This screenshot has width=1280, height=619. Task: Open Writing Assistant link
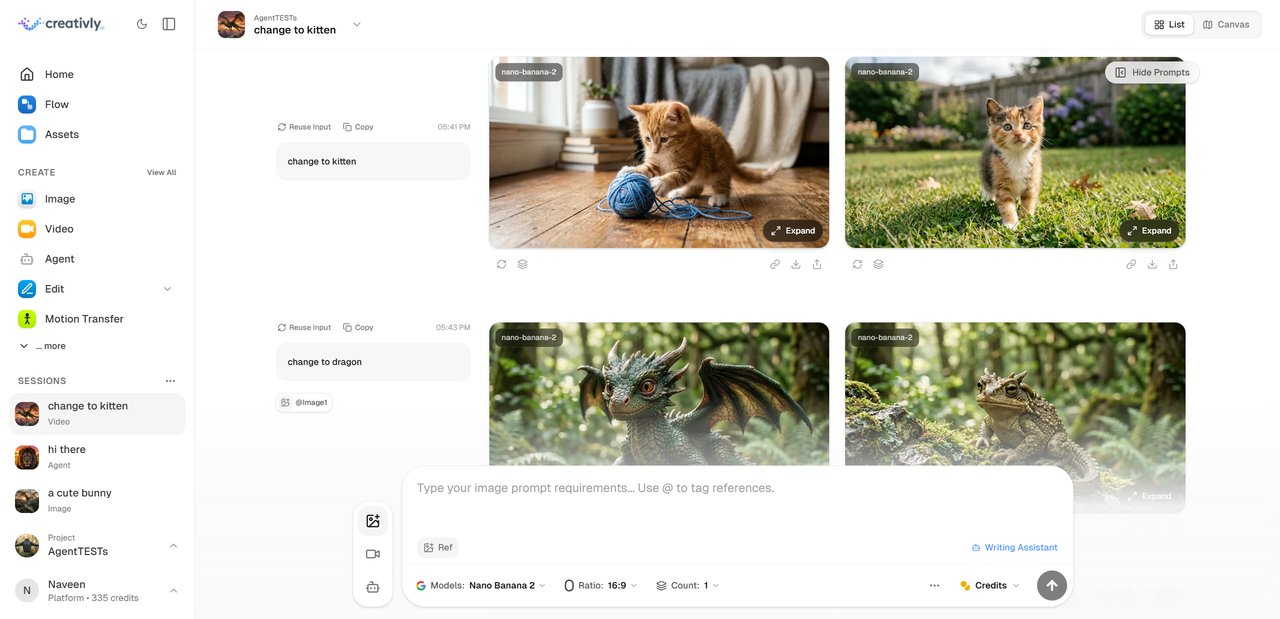coord(1014,547)
